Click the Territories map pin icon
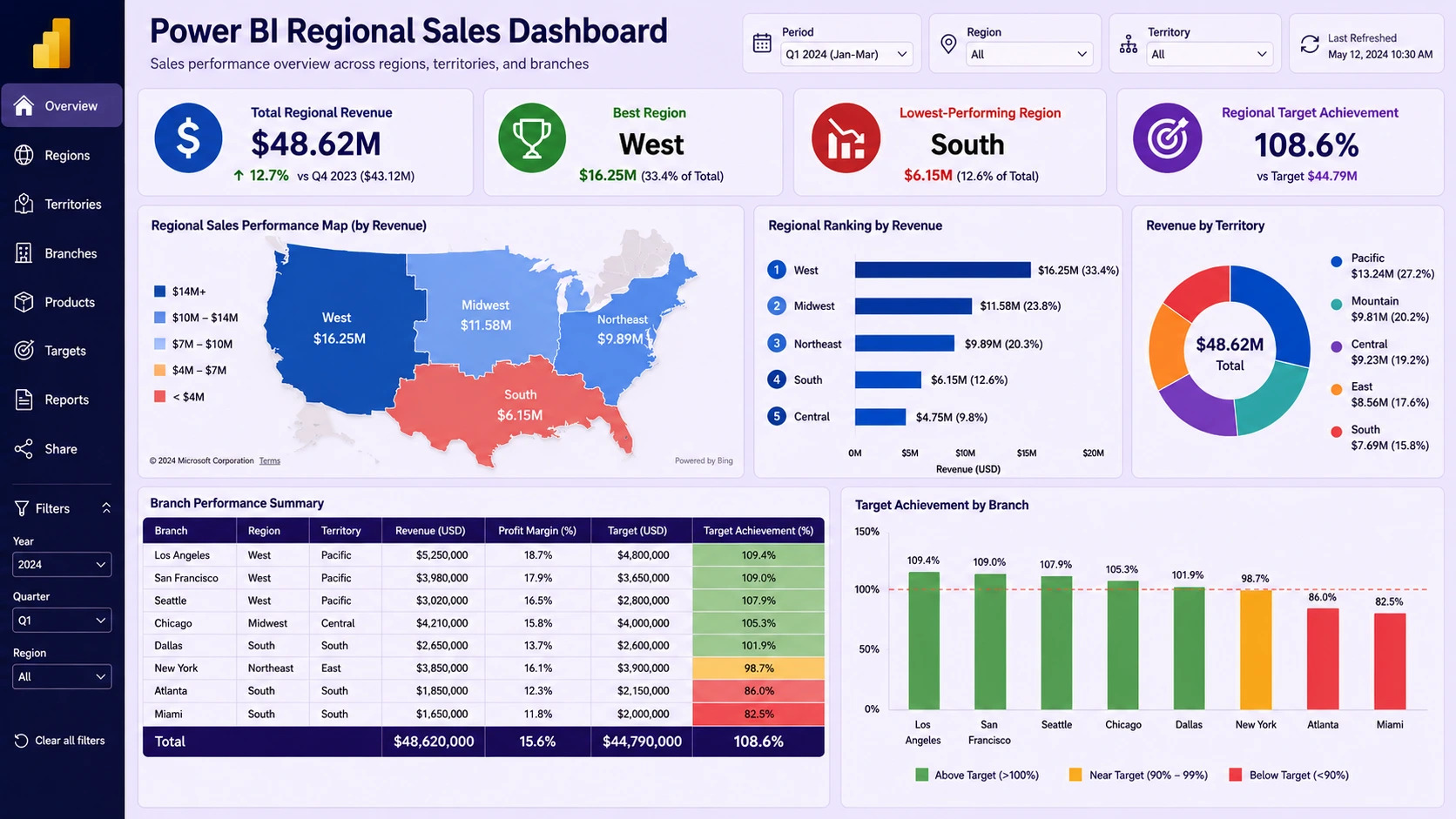This screenshot has height=819, width=1456. click(x=24, y=204)
